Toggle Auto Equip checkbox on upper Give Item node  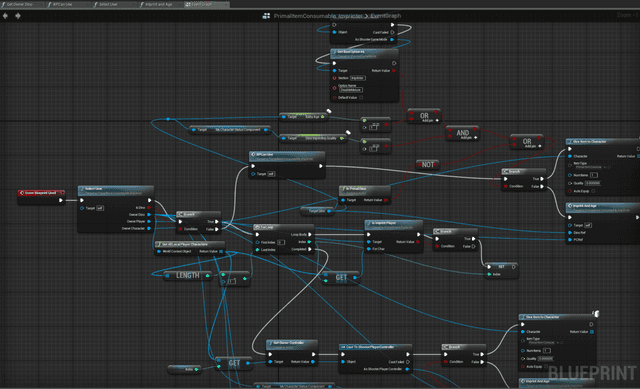coord(593,191)
